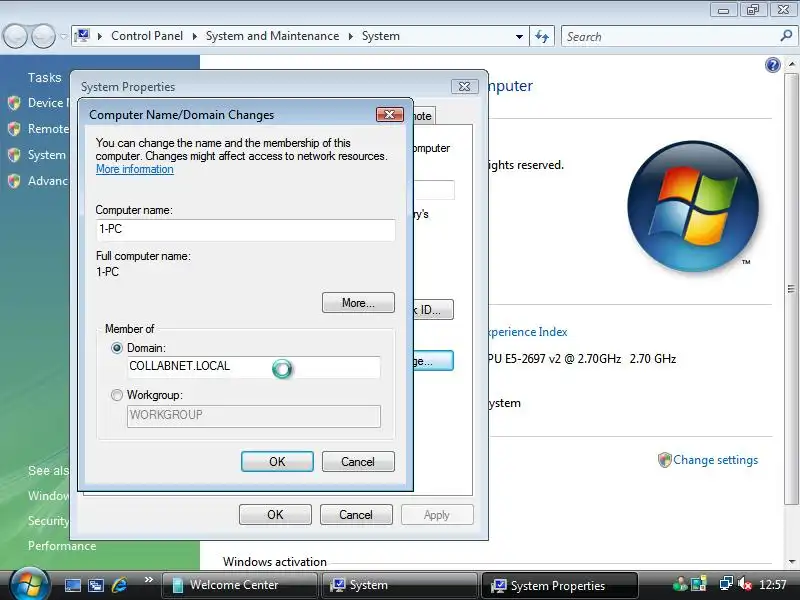The width and height of the screenshot is (800, 600).
Task: Click System breadcrumb in address bar
Action: [381, 36]
